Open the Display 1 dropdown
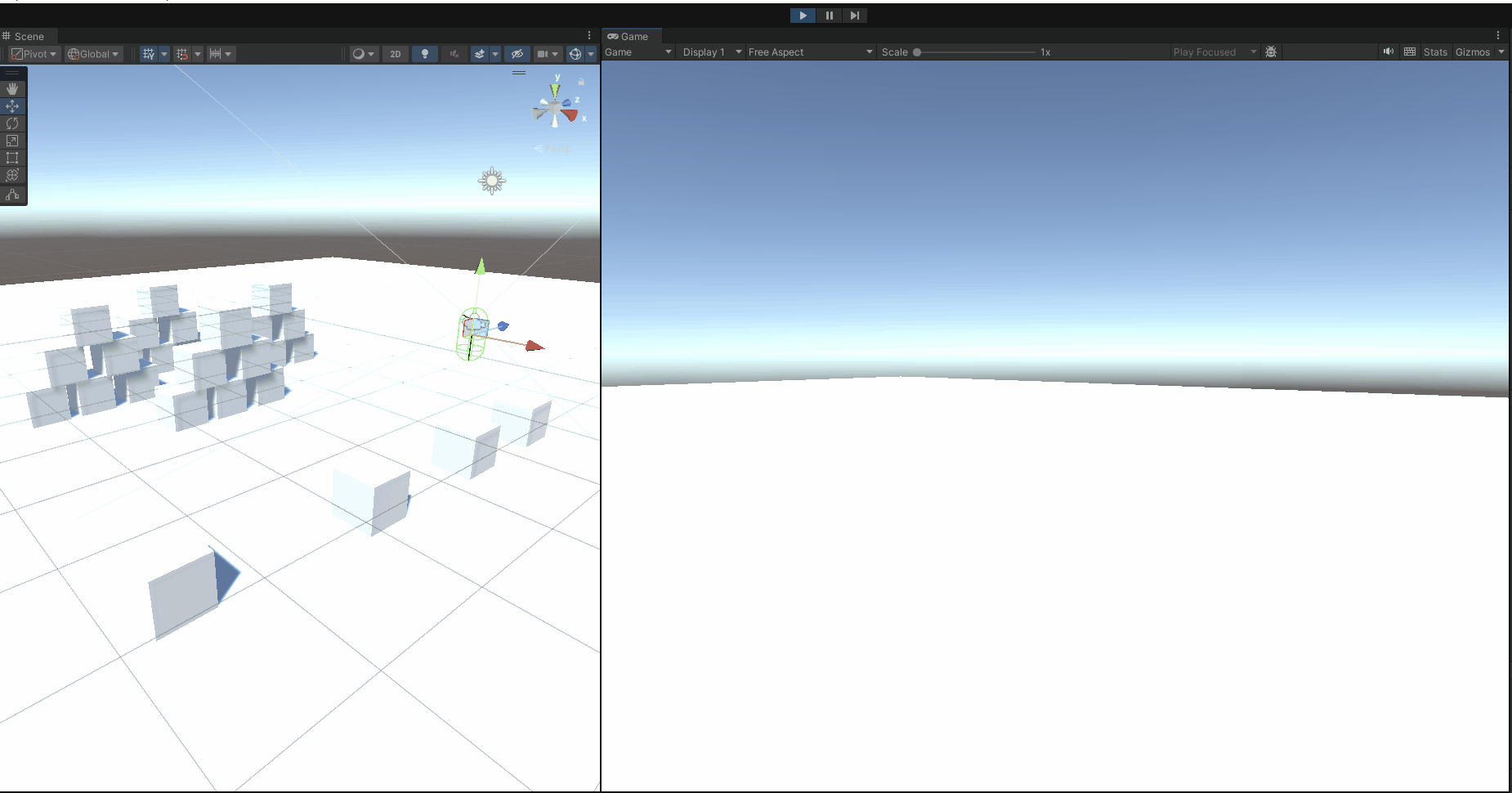 click(712, 52)
